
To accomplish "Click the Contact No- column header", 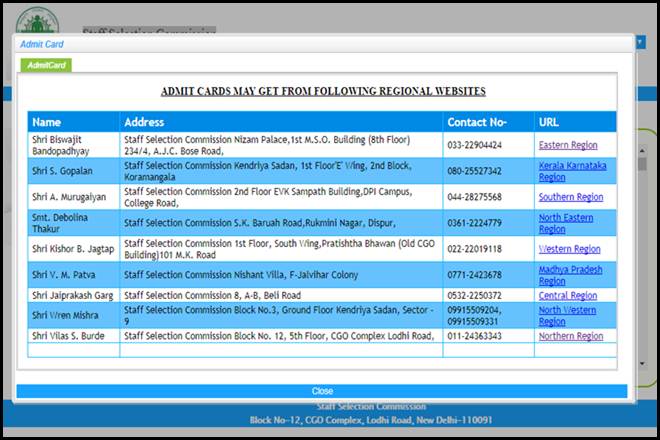I will pyautogui.click(x=477, y=122).
